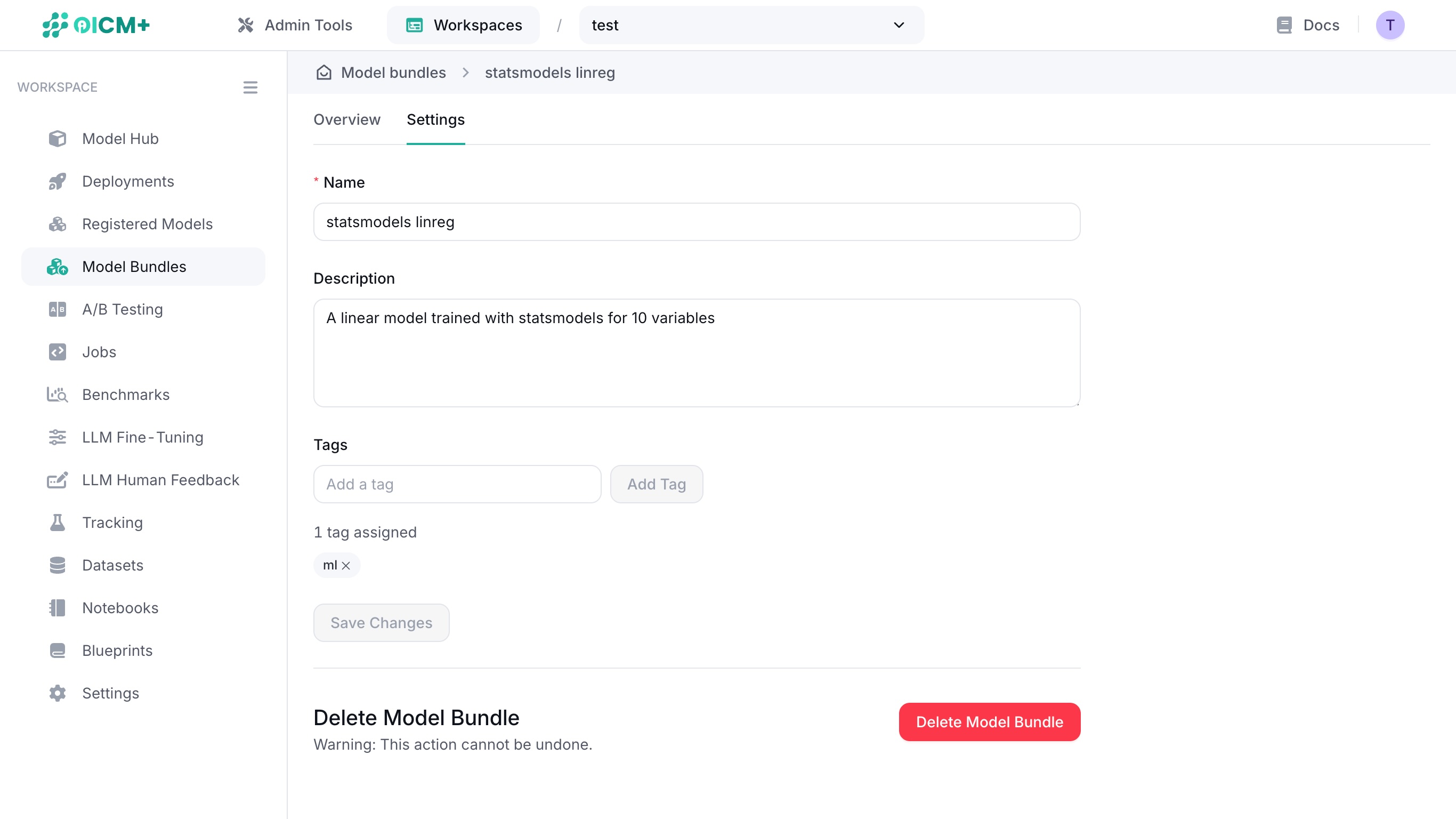Open the test workspace dropdown

[x=750, y=25]
